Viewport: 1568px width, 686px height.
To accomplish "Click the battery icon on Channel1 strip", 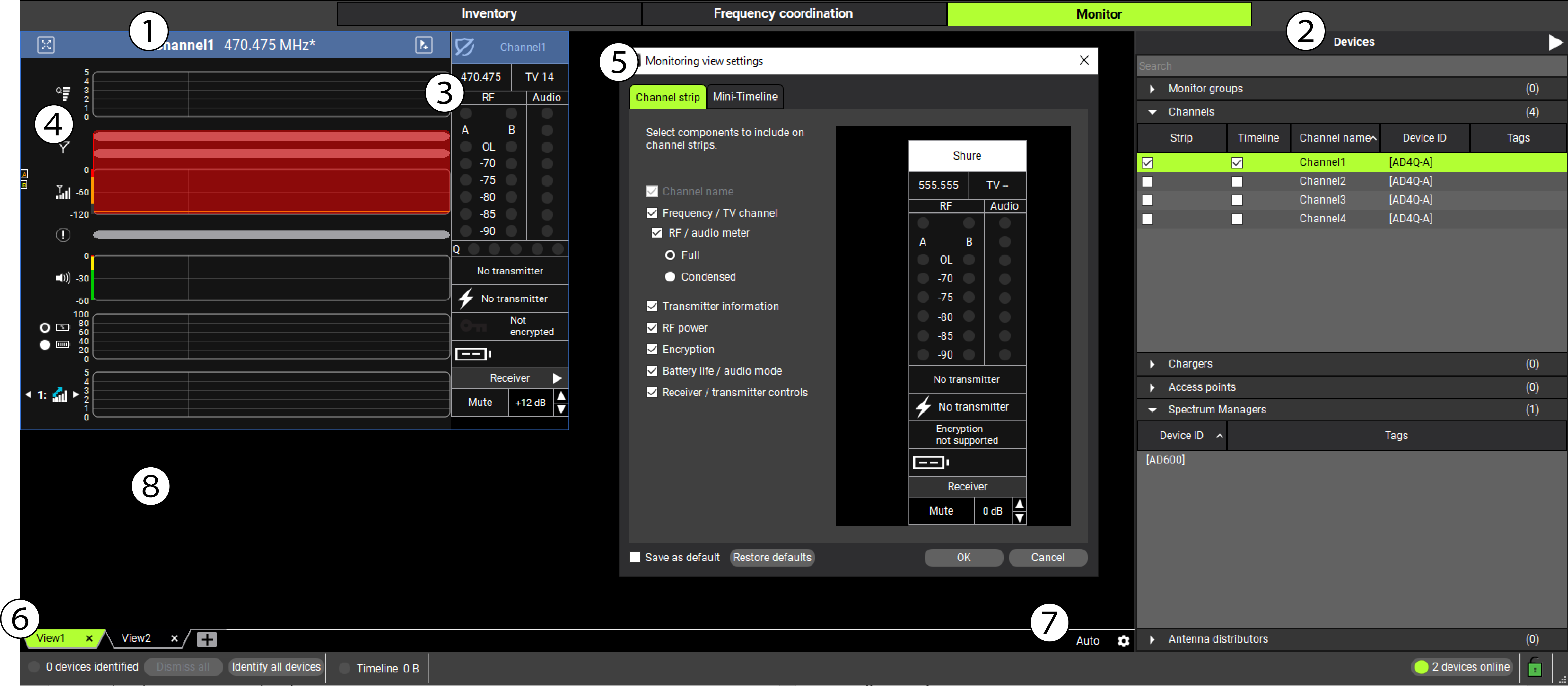I will pyautogui.click(x=473, y=354).
